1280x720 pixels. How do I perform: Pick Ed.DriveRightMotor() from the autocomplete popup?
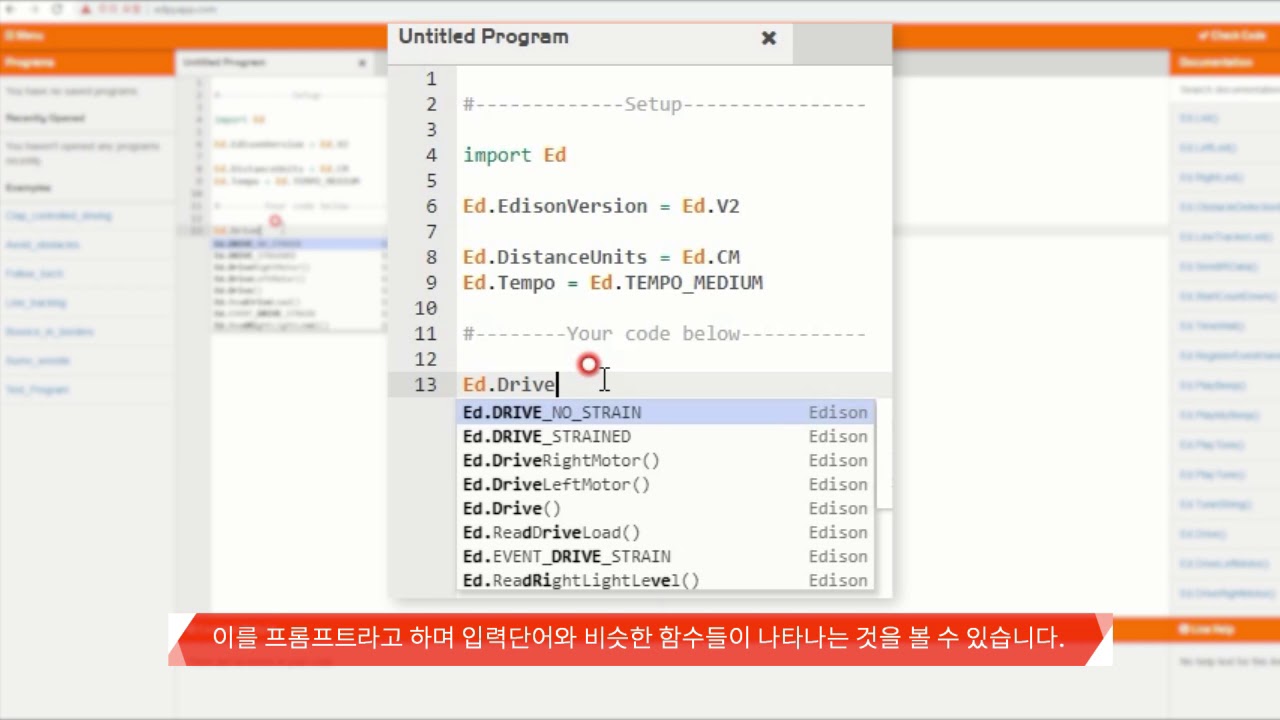pyautogui.click(x=665, y=460)
